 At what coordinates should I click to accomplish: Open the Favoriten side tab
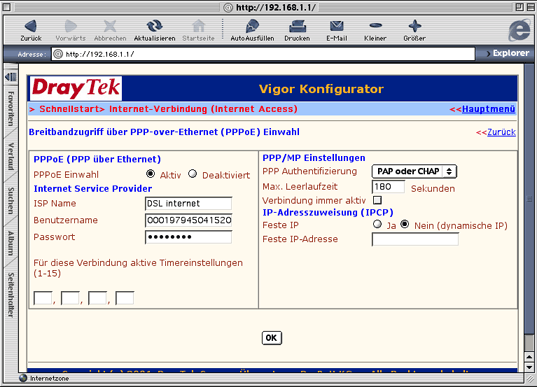pos(11,109)
